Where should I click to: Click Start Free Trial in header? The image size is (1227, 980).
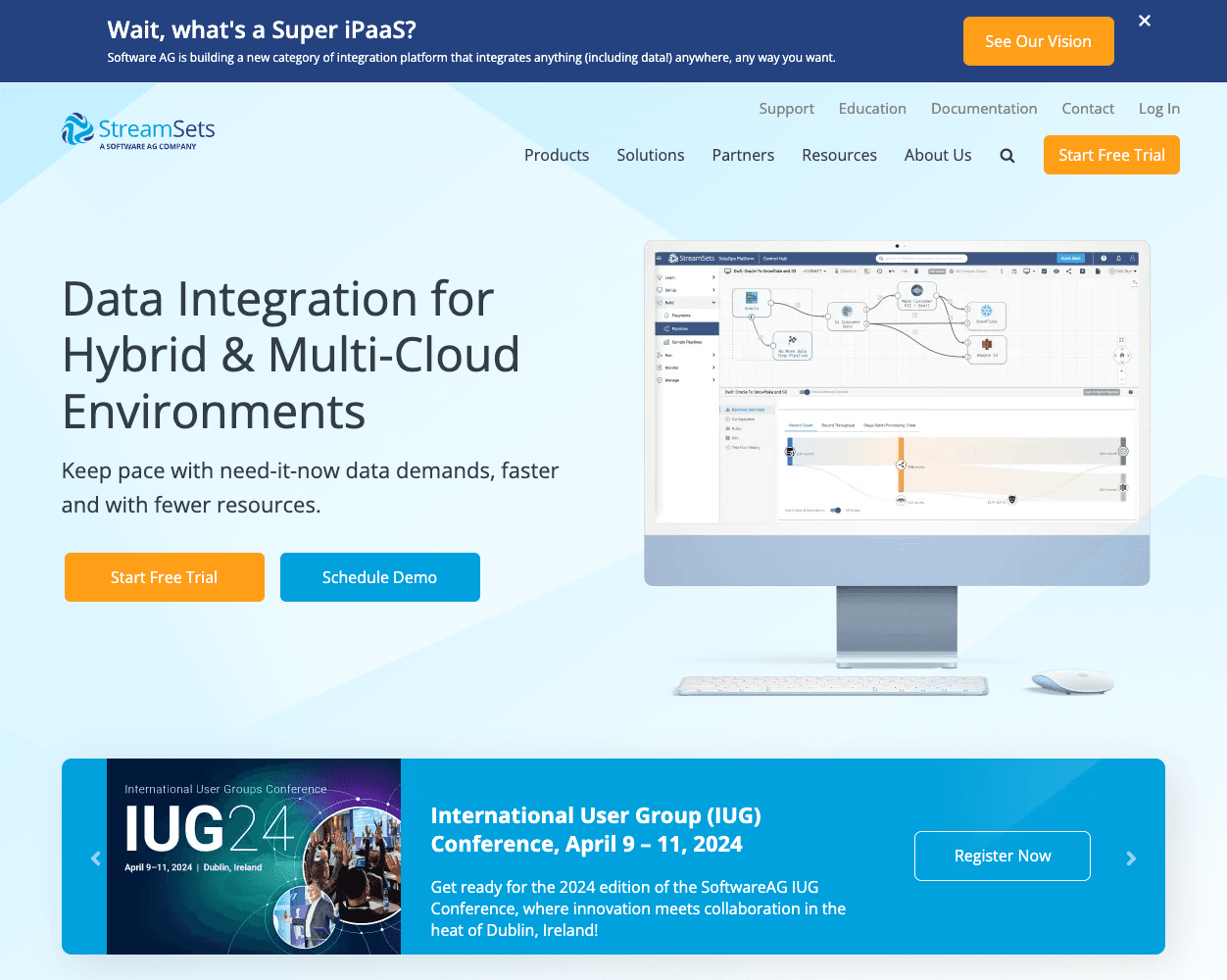(x=1111, y=155)
